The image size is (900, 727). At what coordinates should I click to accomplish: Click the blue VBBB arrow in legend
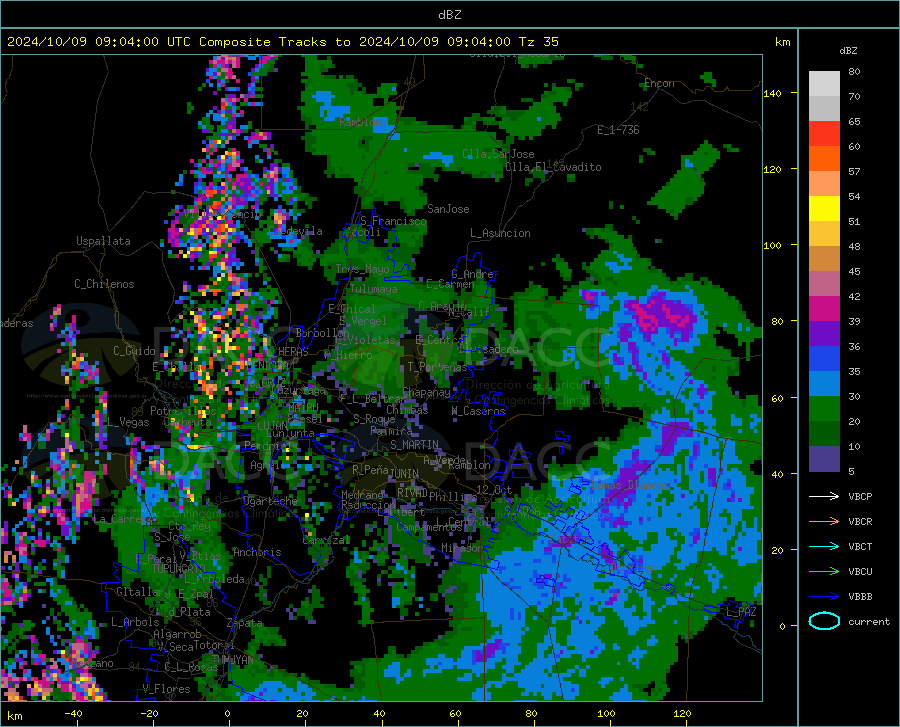[x=824, y=596]
